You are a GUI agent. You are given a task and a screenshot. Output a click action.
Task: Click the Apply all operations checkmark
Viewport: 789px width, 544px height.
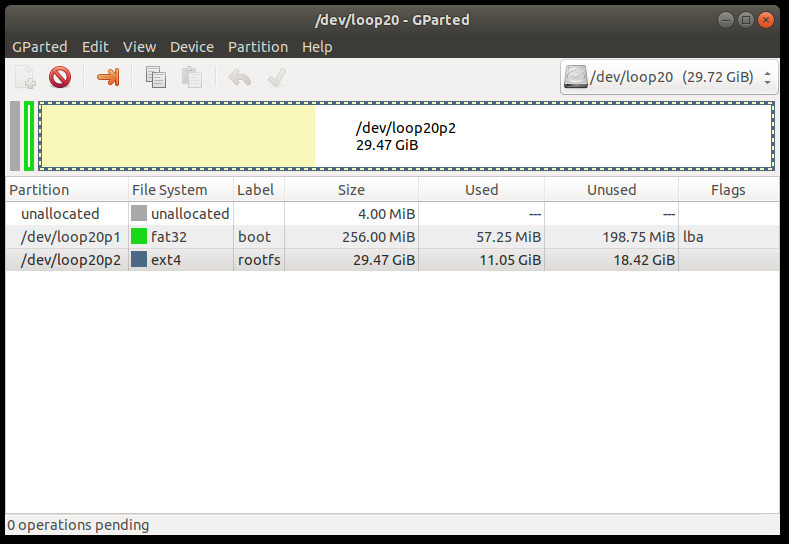pos(277,77)
